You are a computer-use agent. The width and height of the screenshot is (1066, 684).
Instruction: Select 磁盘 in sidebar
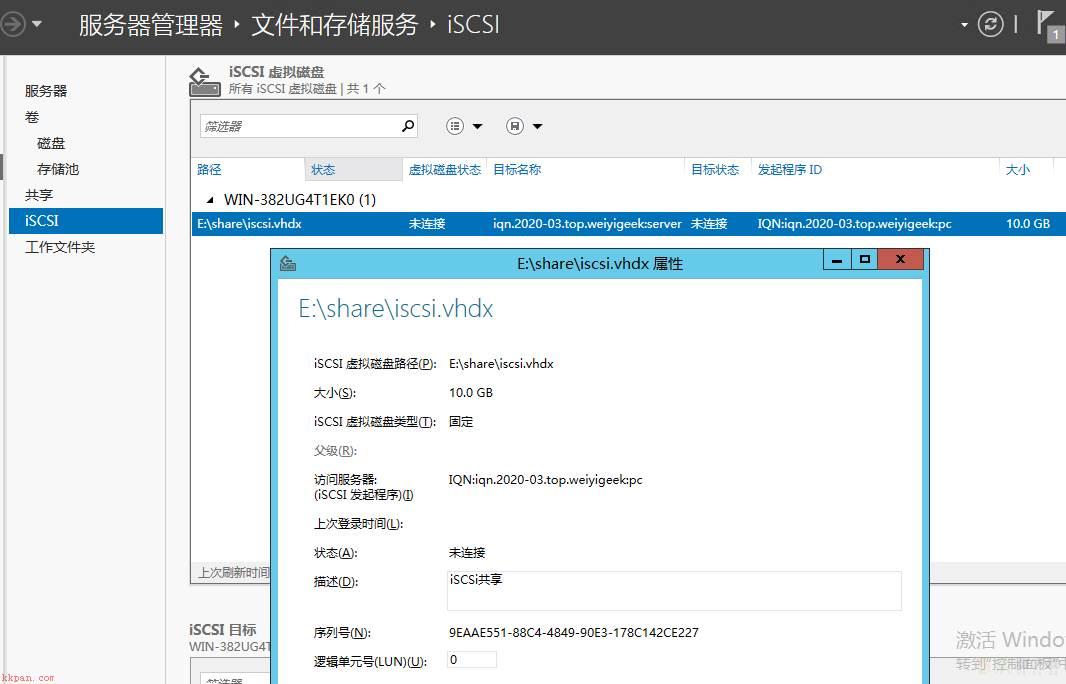[51, 143]
